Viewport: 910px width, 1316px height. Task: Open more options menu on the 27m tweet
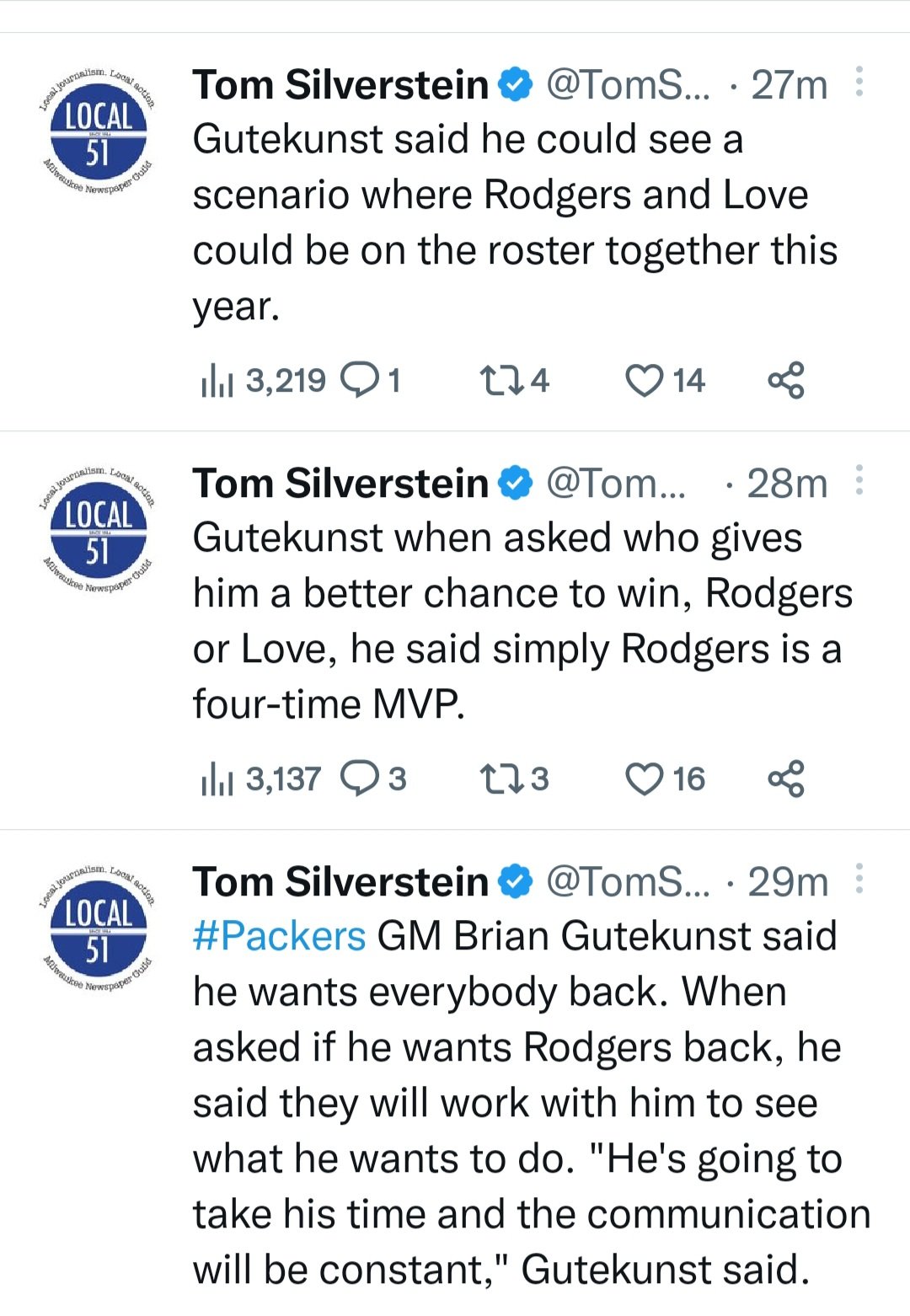tap(859, 82)
